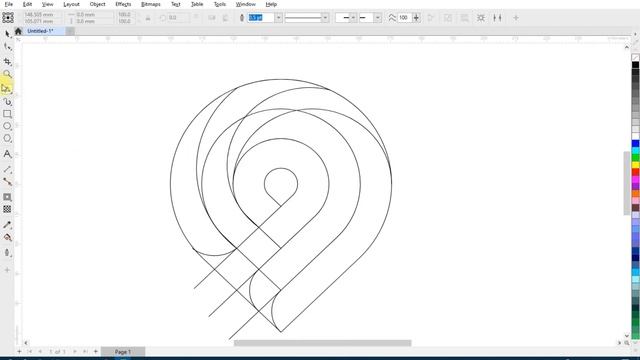Open the View menu
Image resolution: width=640 pixels, height=360 pixels.
click(x=47, y=4)
